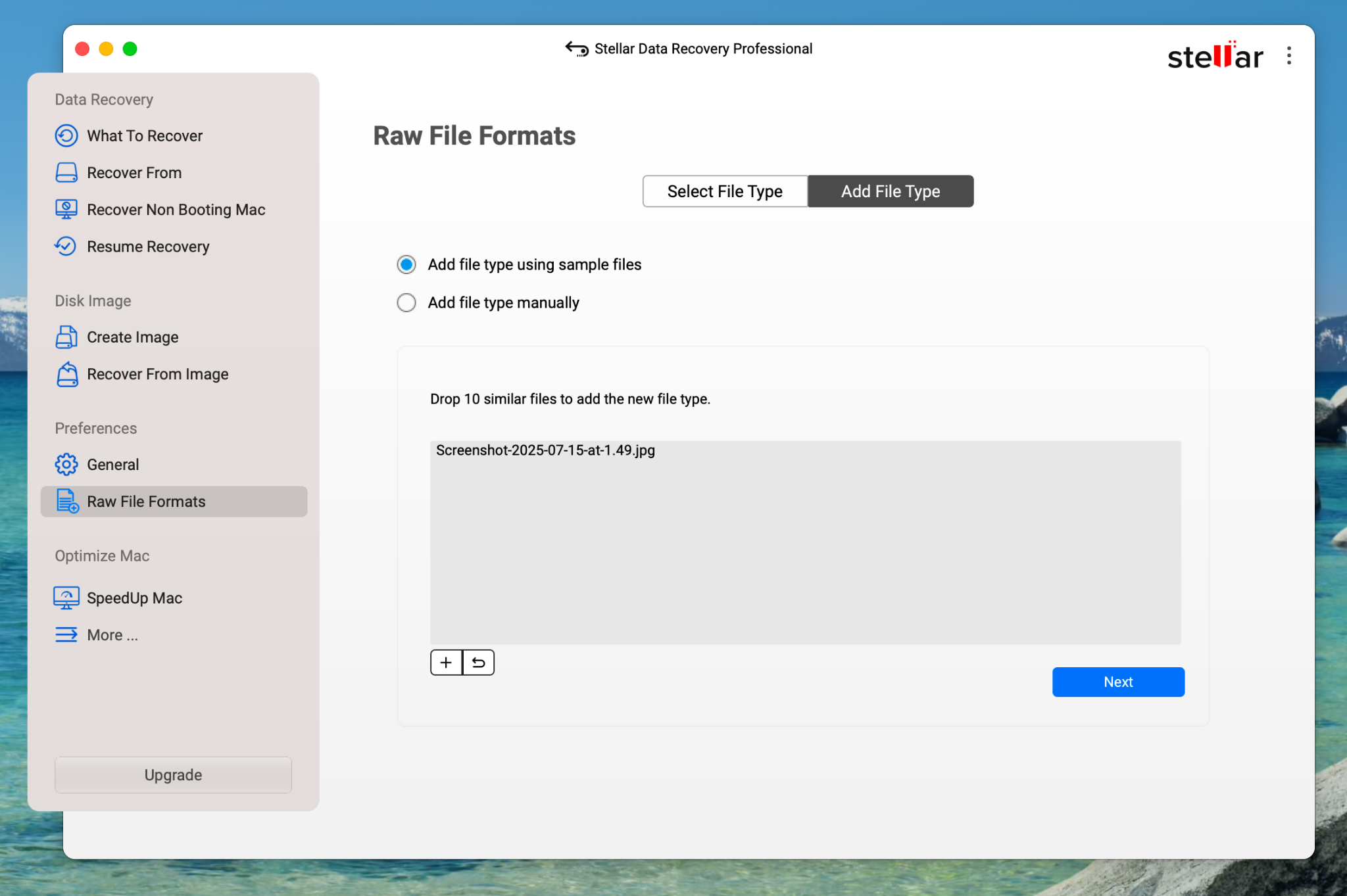
Task: Switch to the Select File Type tab
Action: point(725,191)
